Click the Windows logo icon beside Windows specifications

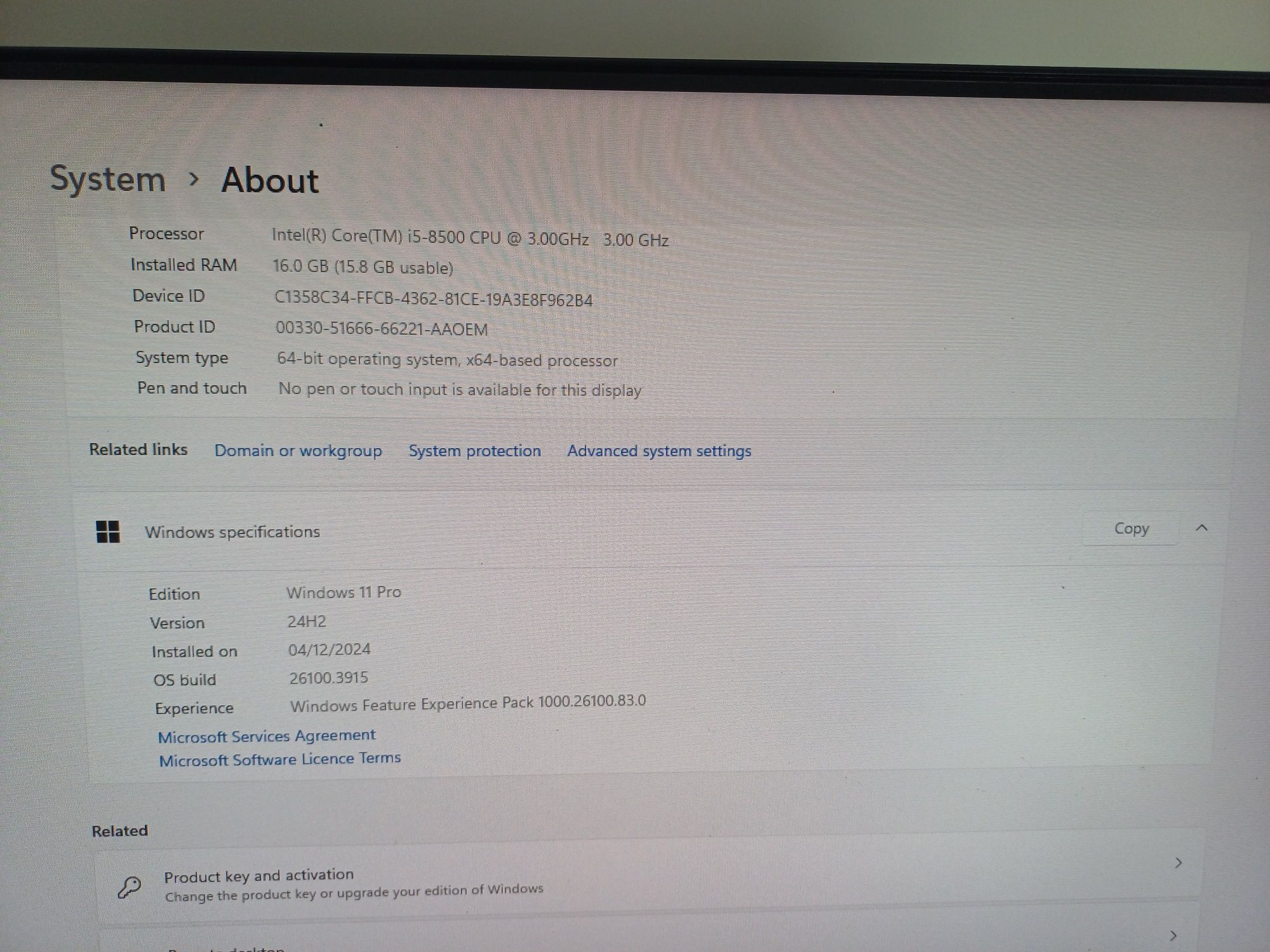[108, 531]
